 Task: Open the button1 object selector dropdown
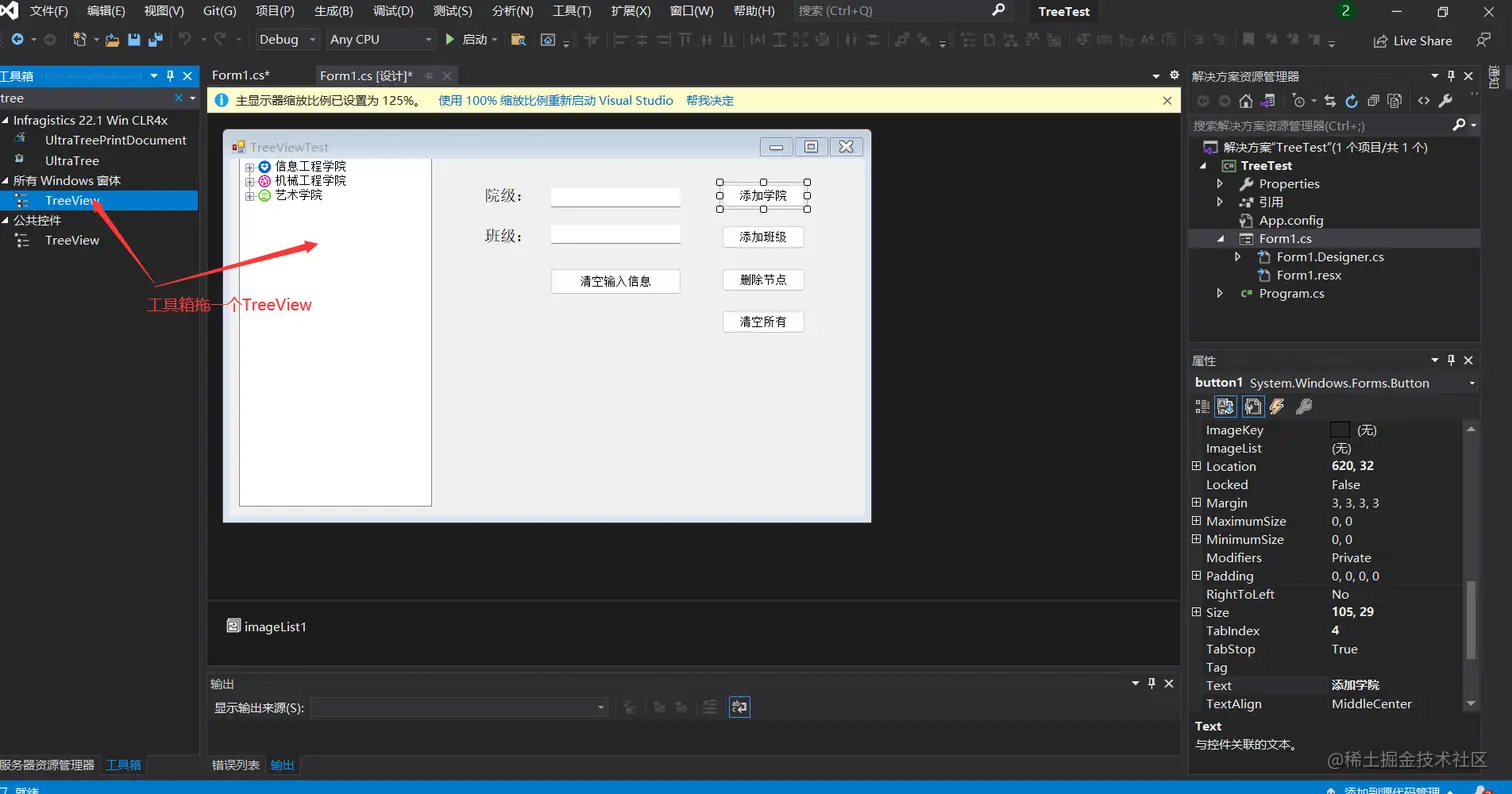coord(1472,383)
